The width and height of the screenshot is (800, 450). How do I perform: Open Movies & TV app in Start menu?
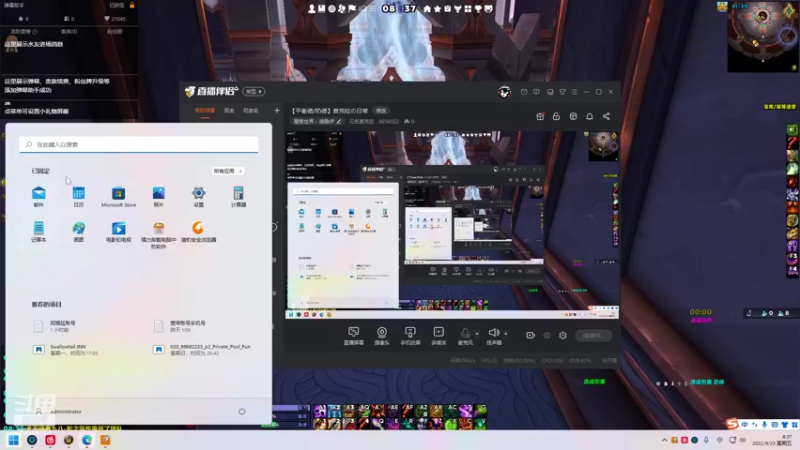pos(118,231)
